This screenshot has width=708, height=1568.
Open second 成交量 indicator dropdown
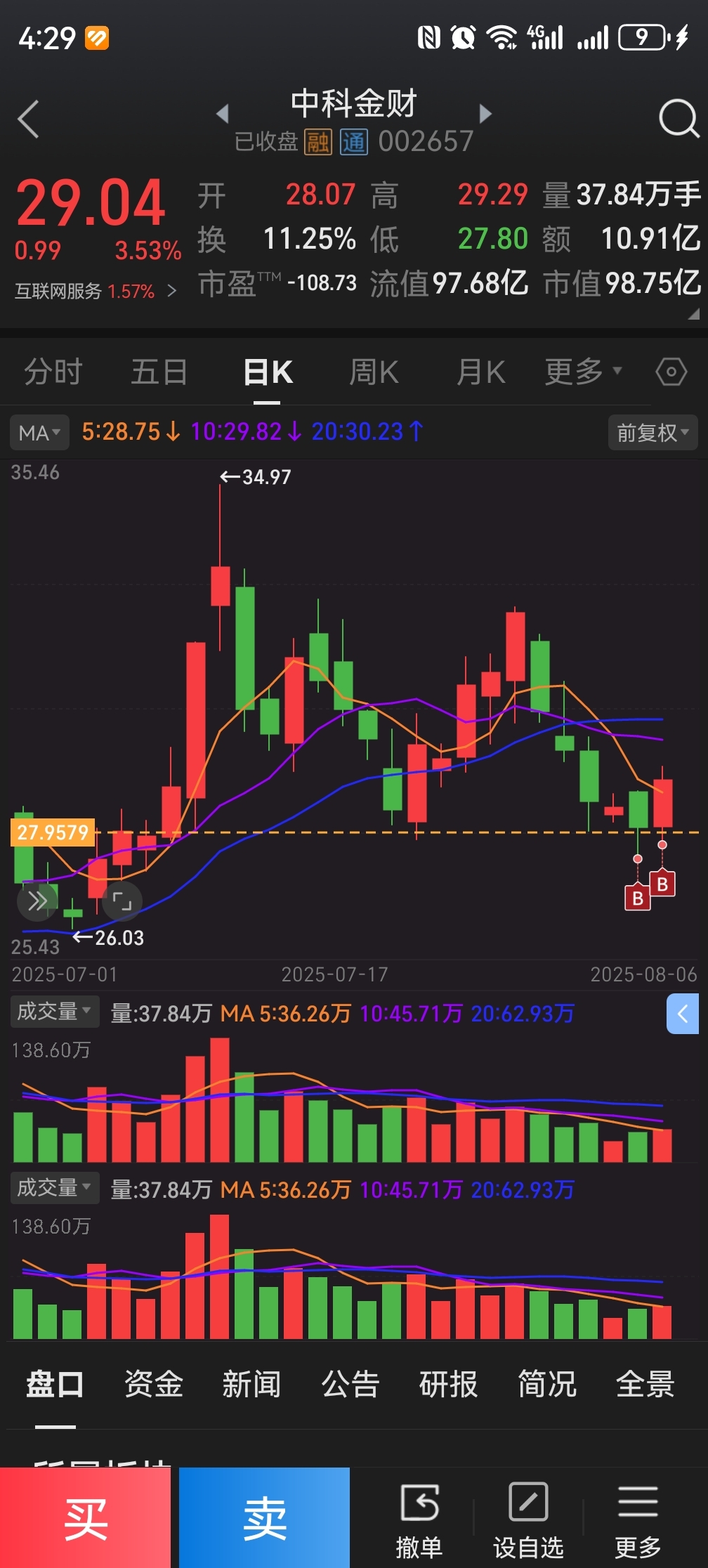click(54, 1188)
